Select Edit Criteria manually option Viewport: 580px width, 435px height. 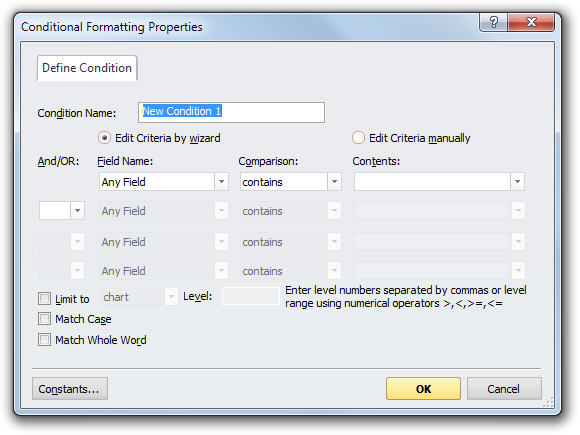tap(358, 138)
